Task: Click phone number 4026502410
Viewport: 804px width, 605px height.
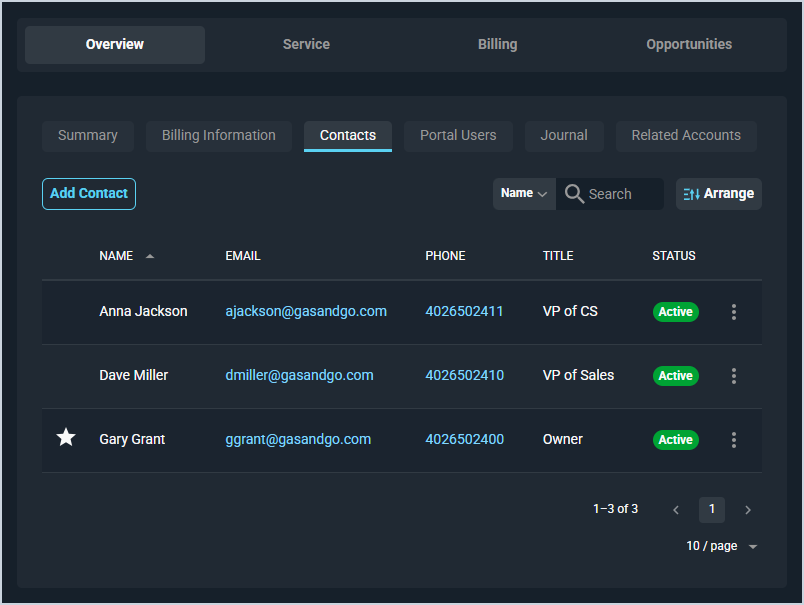Action: (x=464, y=375)
